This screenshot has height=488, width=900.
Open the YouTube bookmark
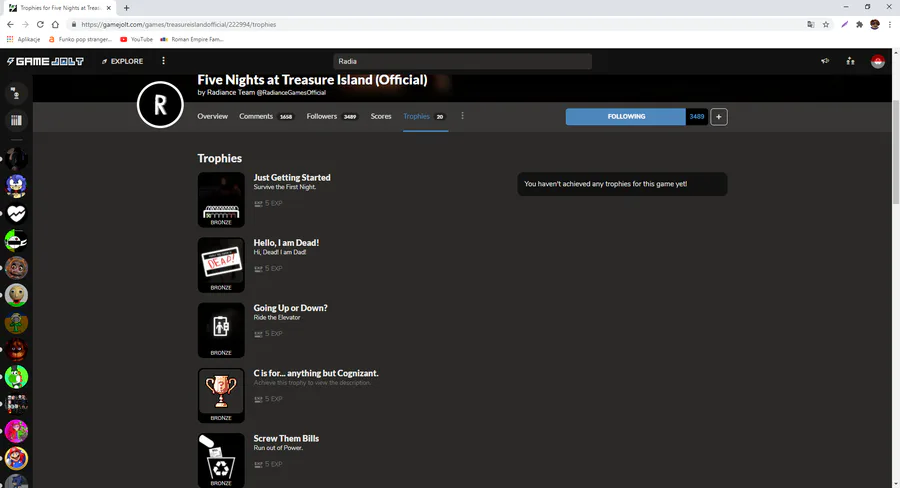point(137,40)
